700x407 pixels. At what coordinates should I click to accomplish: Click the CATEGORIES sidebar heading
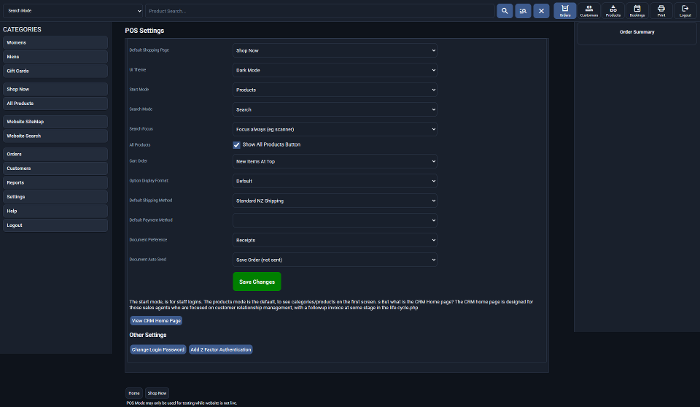pos(22,29)
